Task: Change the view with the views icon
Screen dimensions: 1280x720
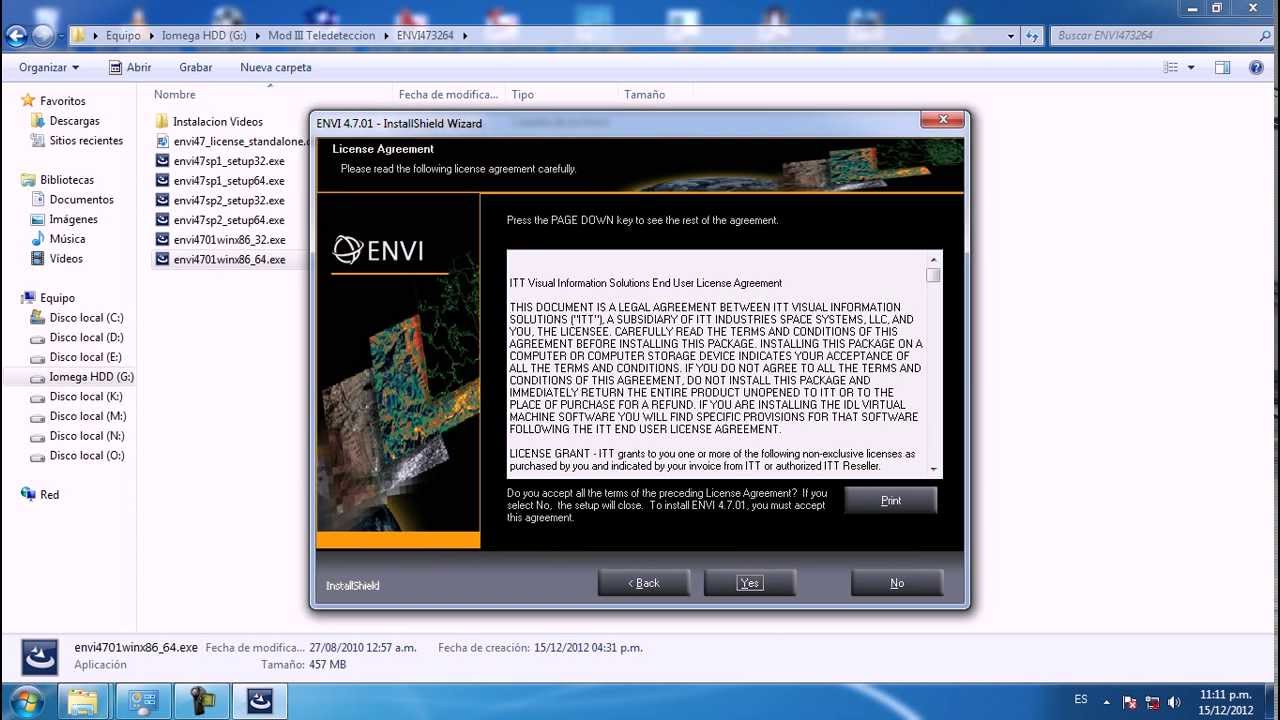Action: tap(1171, 68)
